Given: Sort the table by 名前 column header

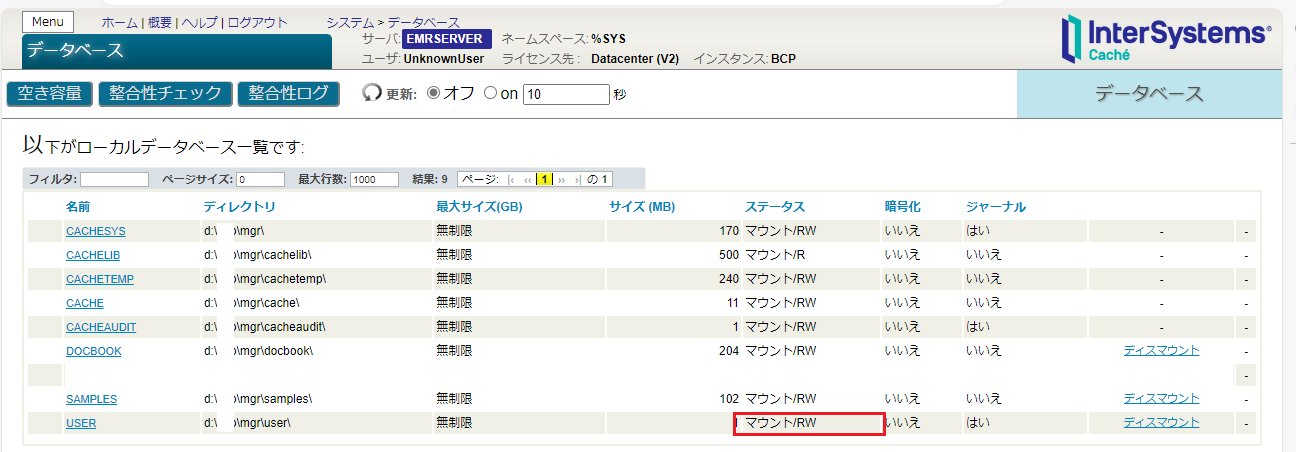Looking at the screenshot, I should pos(78,207).
